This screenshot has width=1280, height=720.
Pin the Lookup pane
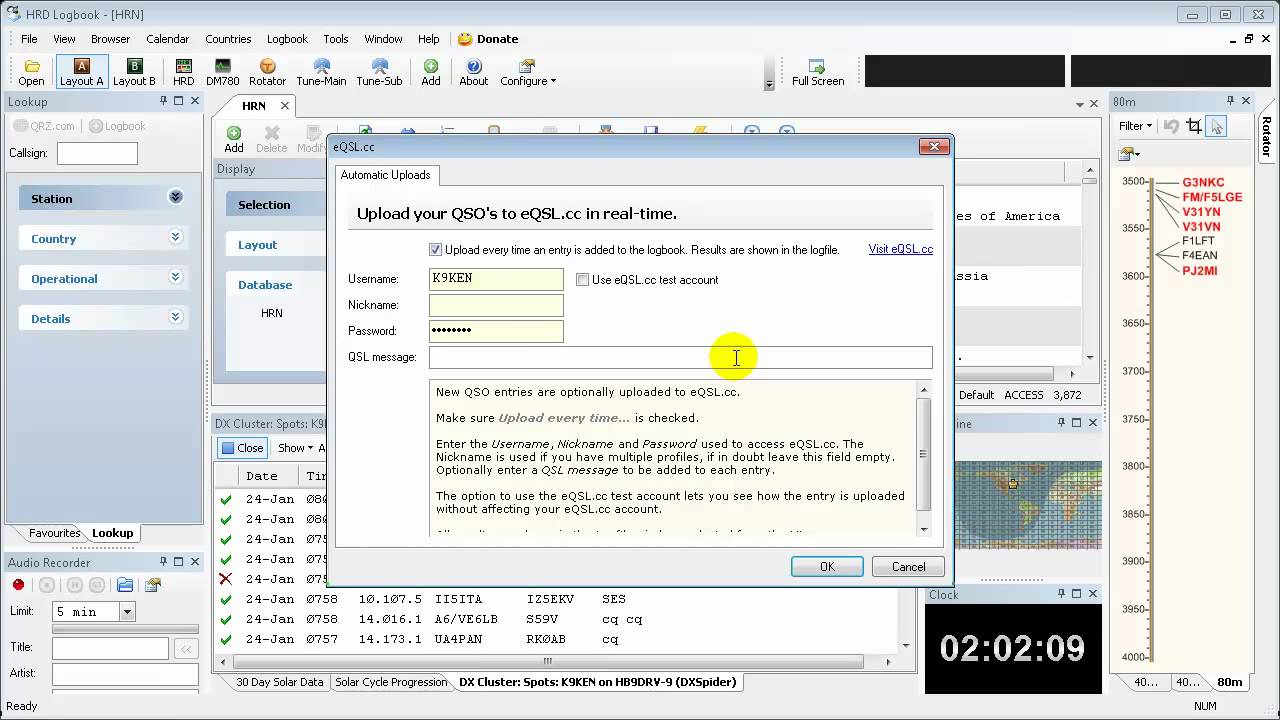pyautogui.click(x=163, y=101)
